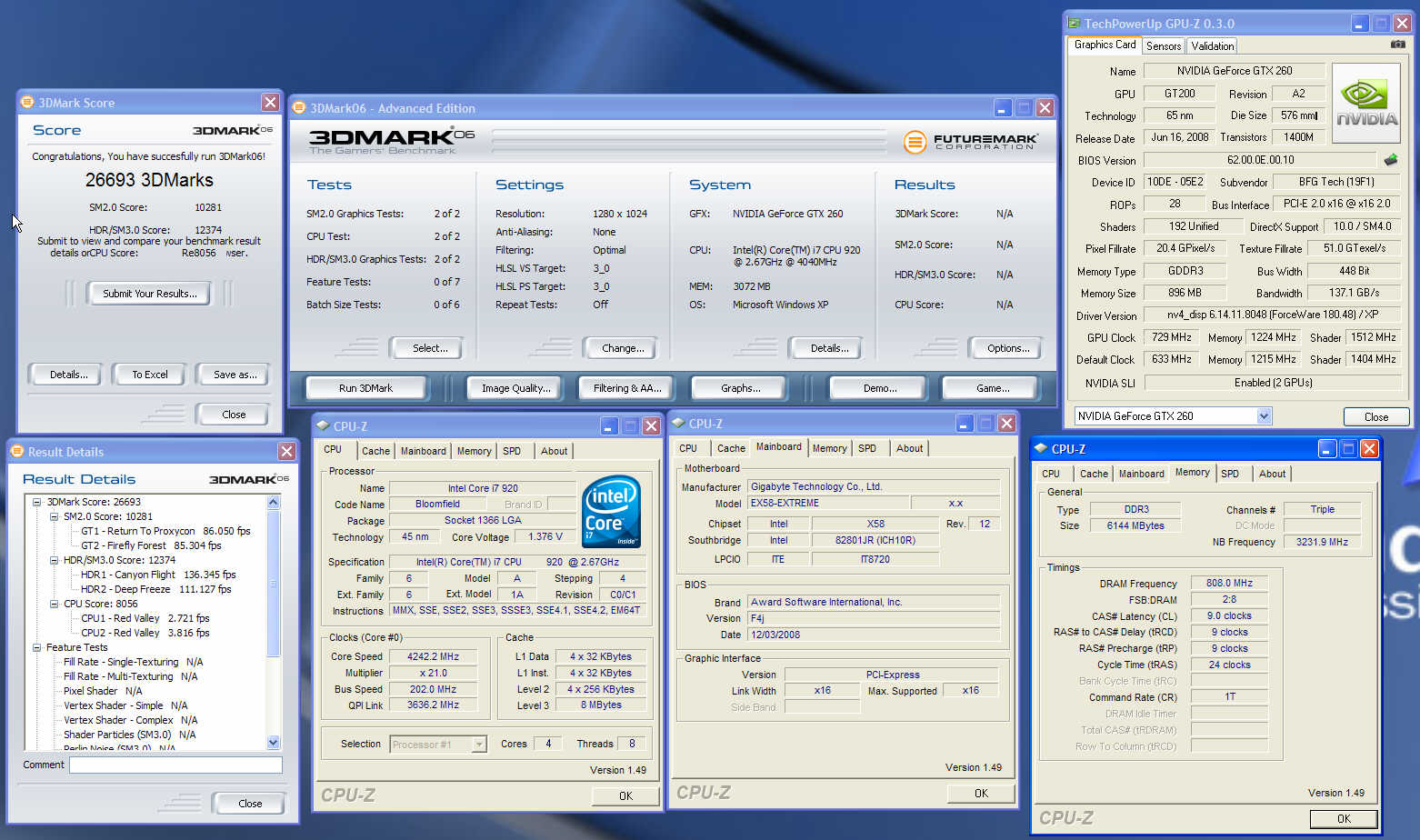Click the Intel Core i7 logo in CPU-Z
1420x840 pixels.
tap(611, 512)
